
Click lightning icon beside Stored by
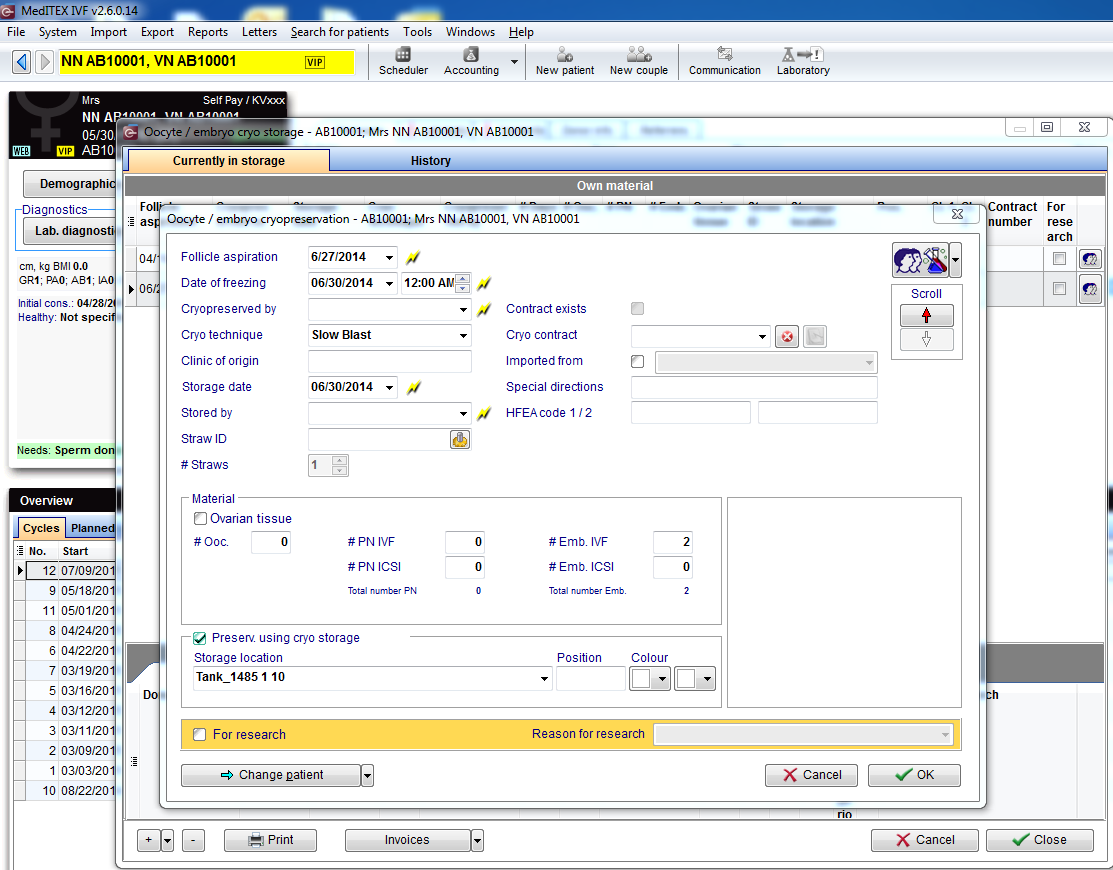483,414
